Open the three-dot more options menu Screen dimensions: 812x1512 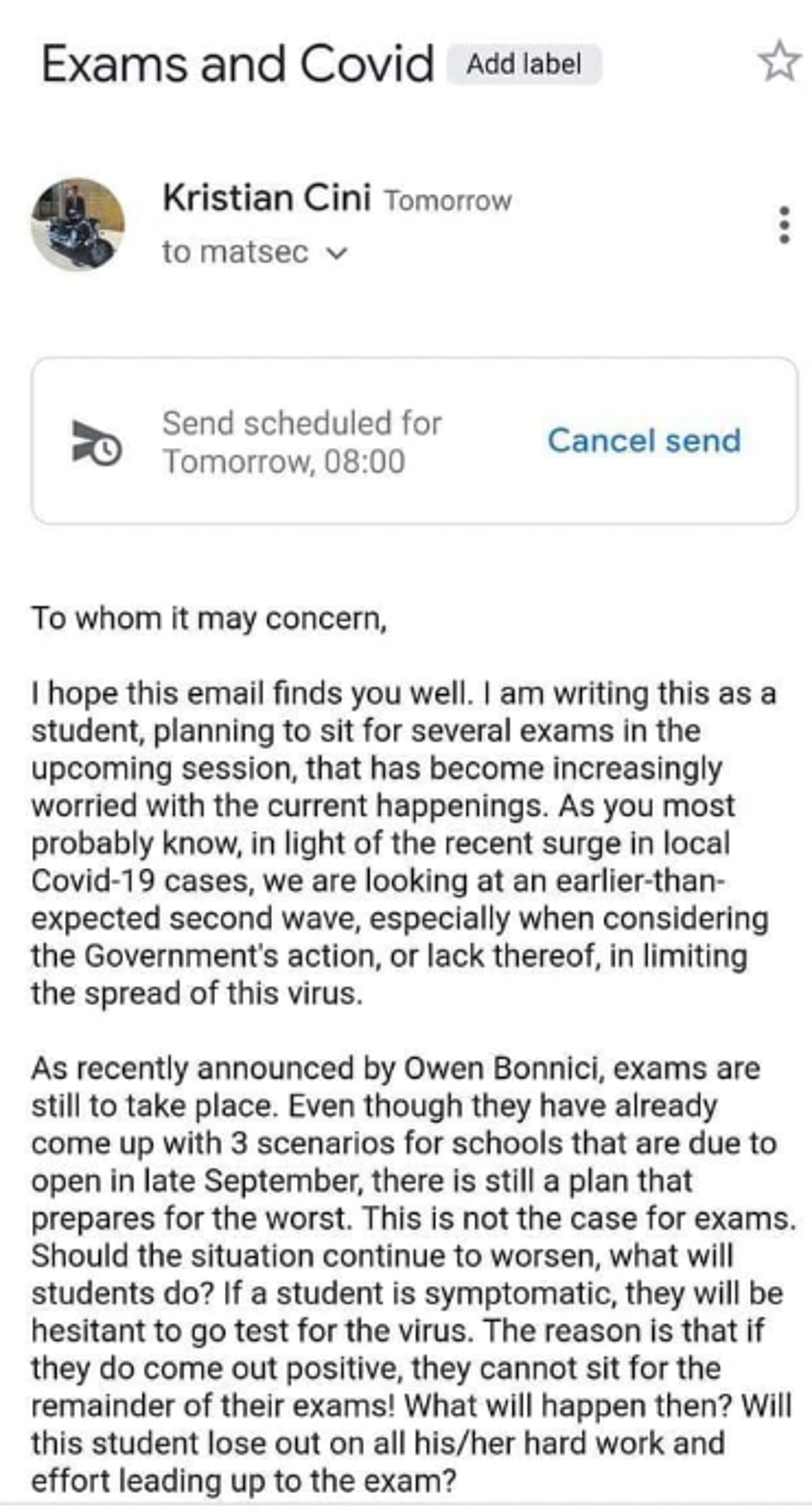[x=784, y=225]
